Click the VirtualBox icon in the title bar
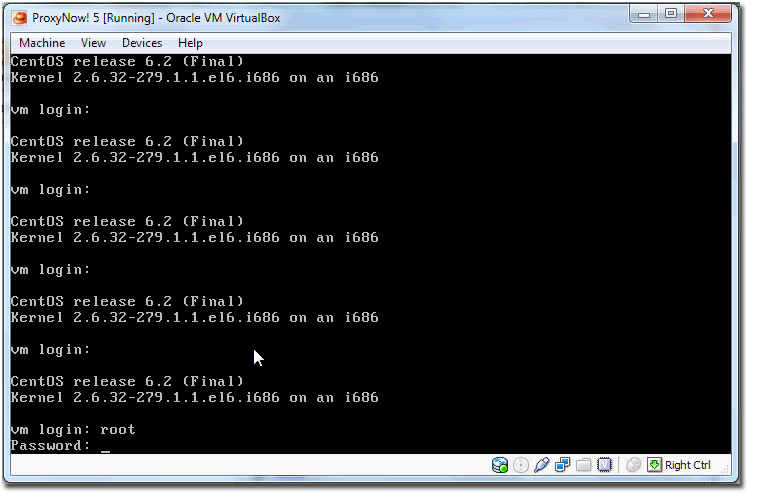 (20, 18)
